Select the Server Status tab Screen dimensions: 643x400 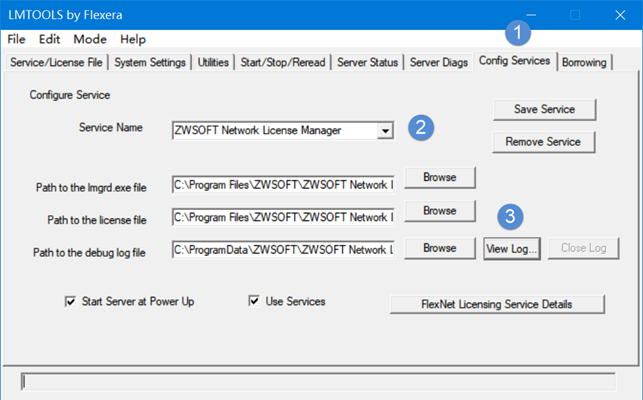[367, 62]
